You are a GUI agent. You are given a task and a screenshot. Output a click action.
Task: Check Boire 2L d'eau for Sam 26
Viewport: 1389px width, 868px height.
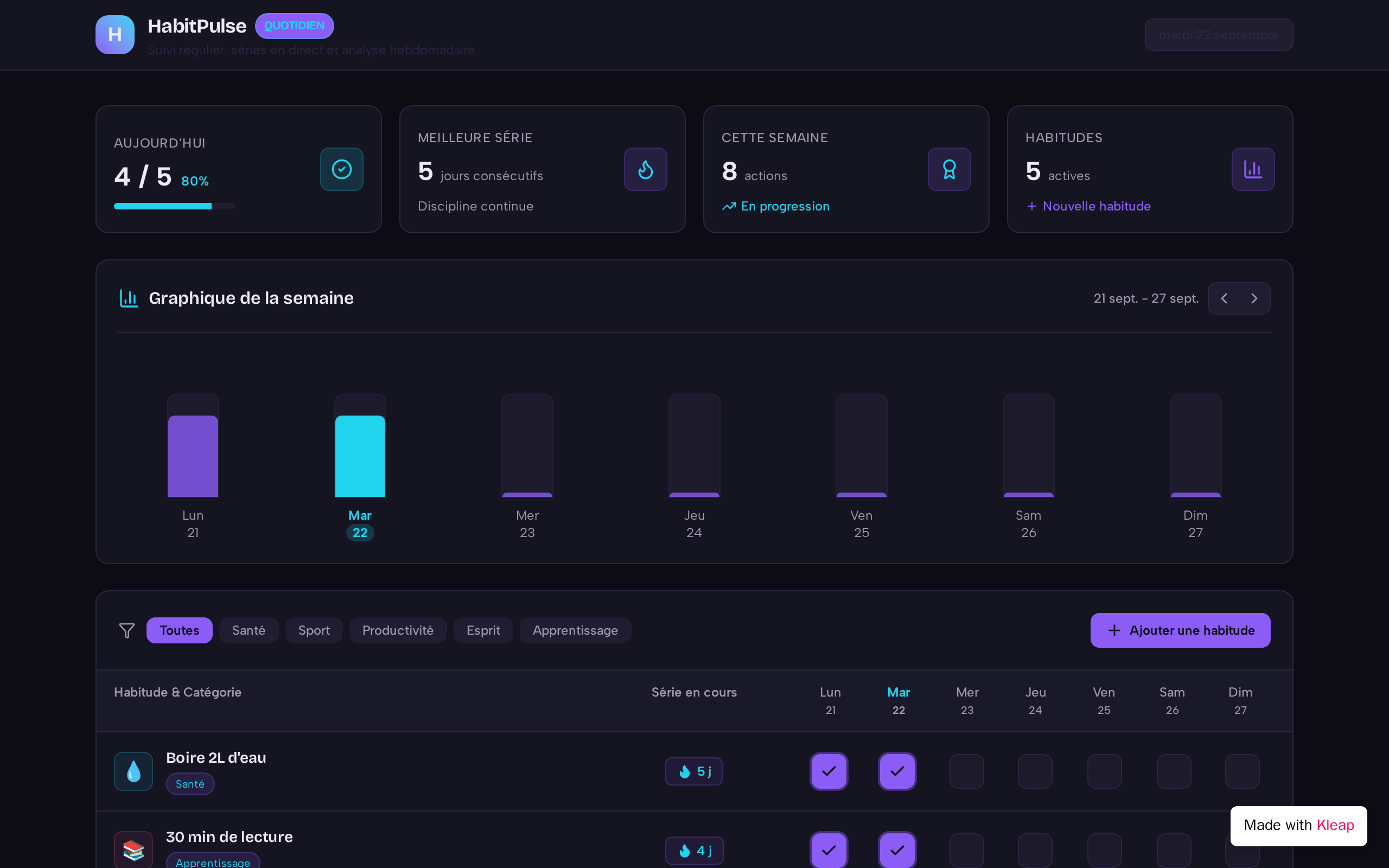[1174, 771]
